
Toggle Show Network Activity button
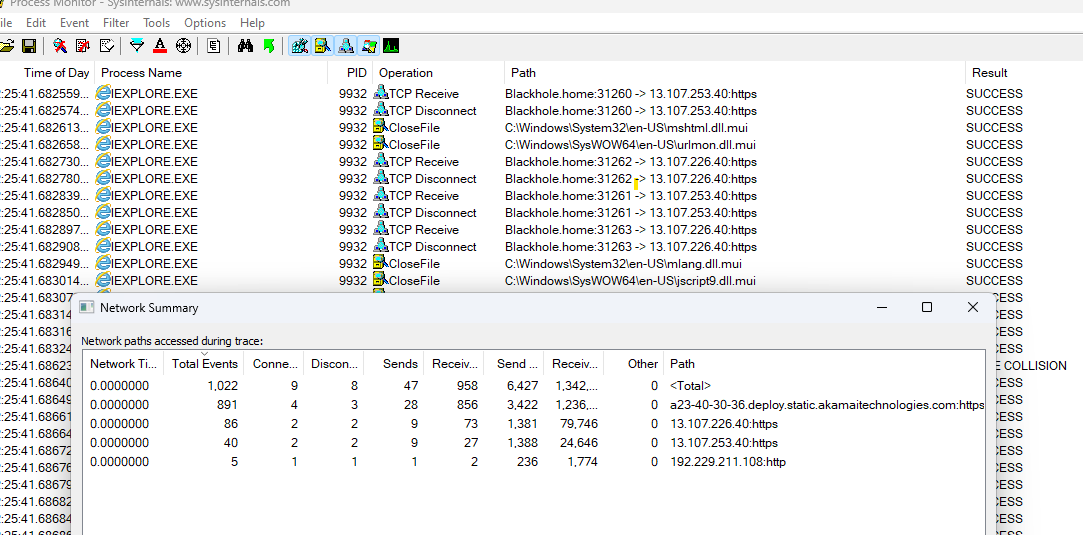[x=346, y=46]
